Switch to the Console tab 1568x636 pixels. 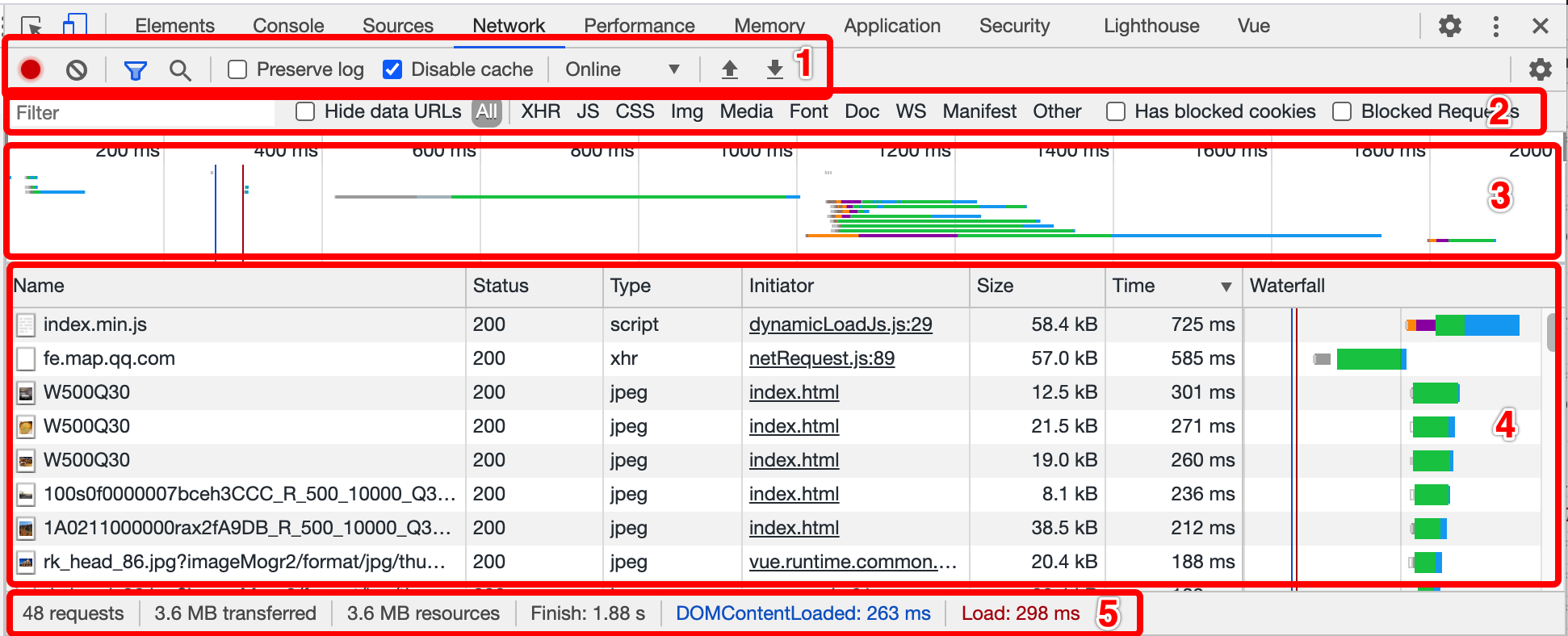pyautogui.click(x=288, y=26)
